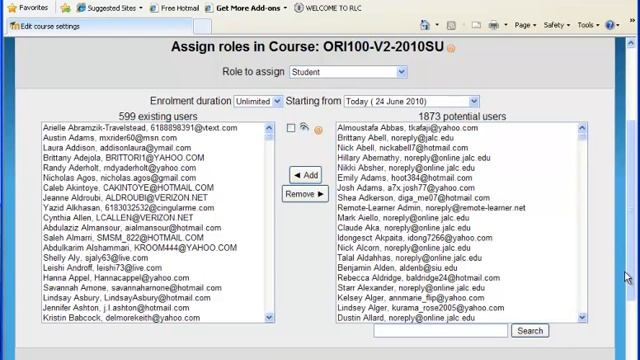Screen dimensions: 640x360
Task: Click the Add to Favorites bar icon
Action: [x=65, y=8]
